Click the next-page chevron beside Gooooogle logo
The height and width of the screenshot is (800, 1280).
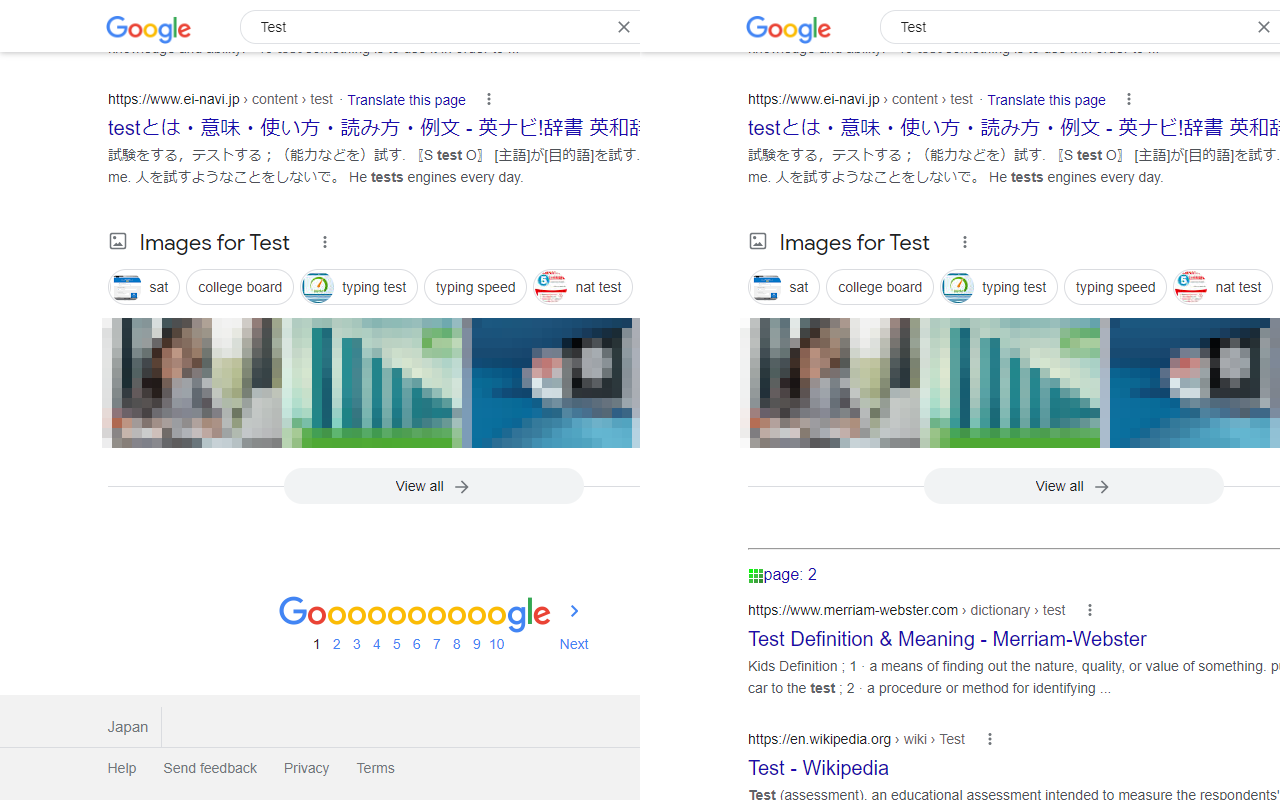(x=574, y=611)
